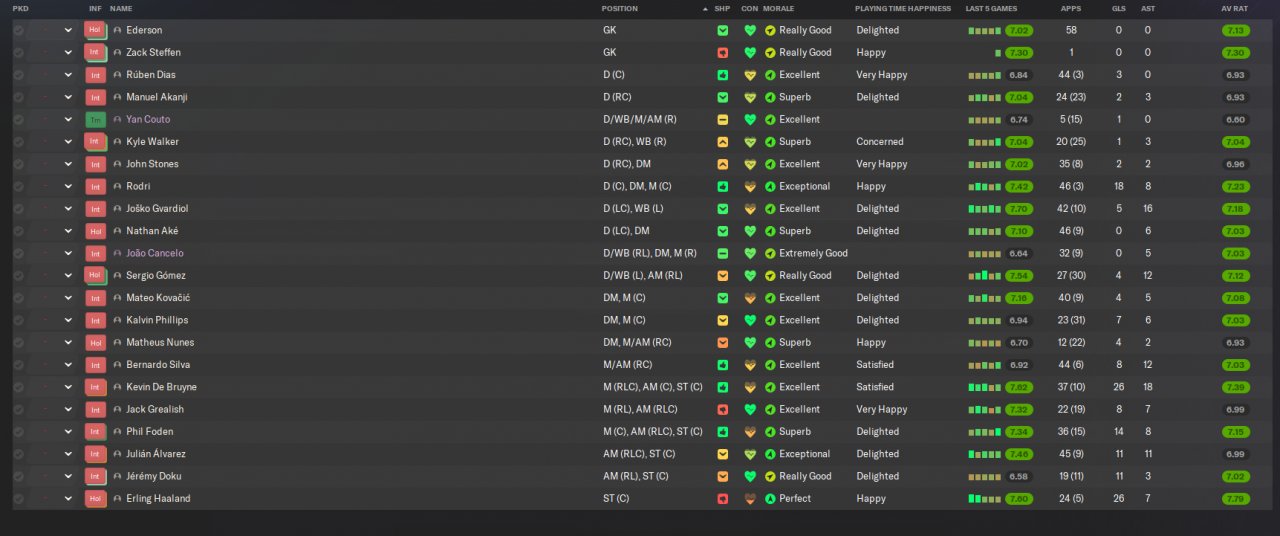Click Kalvin Phillips's sharpness icon
The height and width of the screenshot is (536, 1280).
(x=723, y=320)
